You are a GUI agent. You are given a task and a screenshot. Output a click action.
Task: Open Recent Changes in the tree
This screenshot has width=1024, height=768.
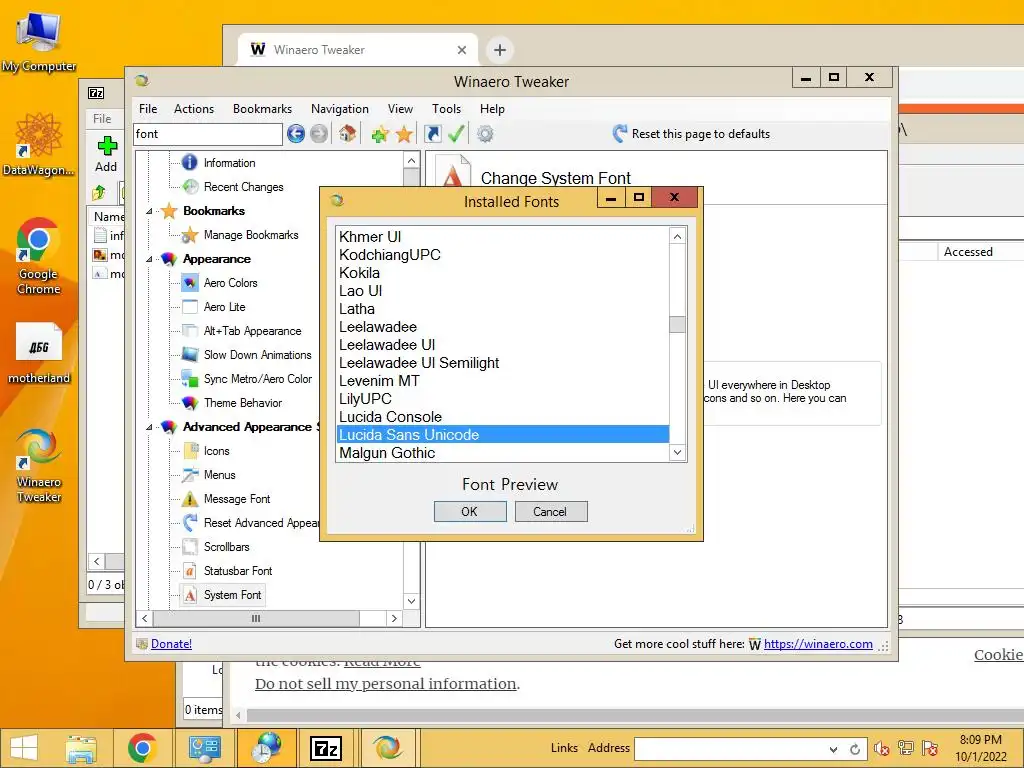click(x=244, y=187)
